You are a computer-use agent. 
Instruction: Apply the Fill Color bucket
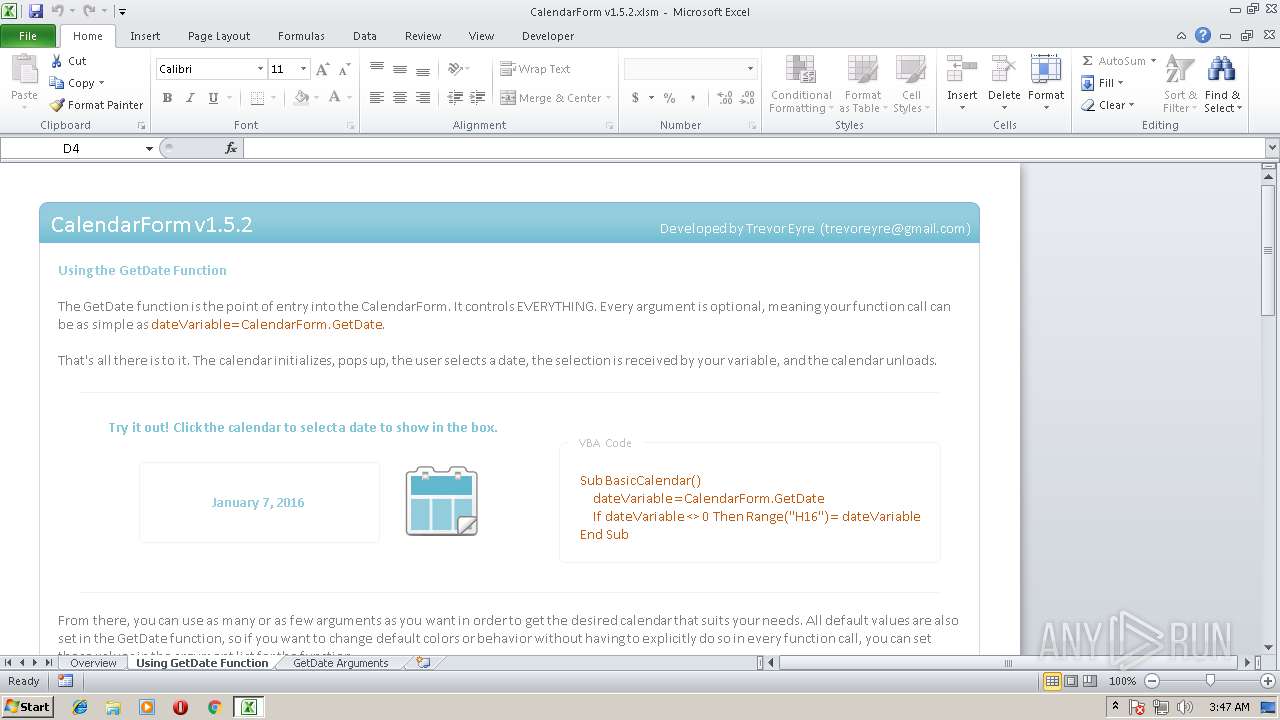tap(301, 98)
